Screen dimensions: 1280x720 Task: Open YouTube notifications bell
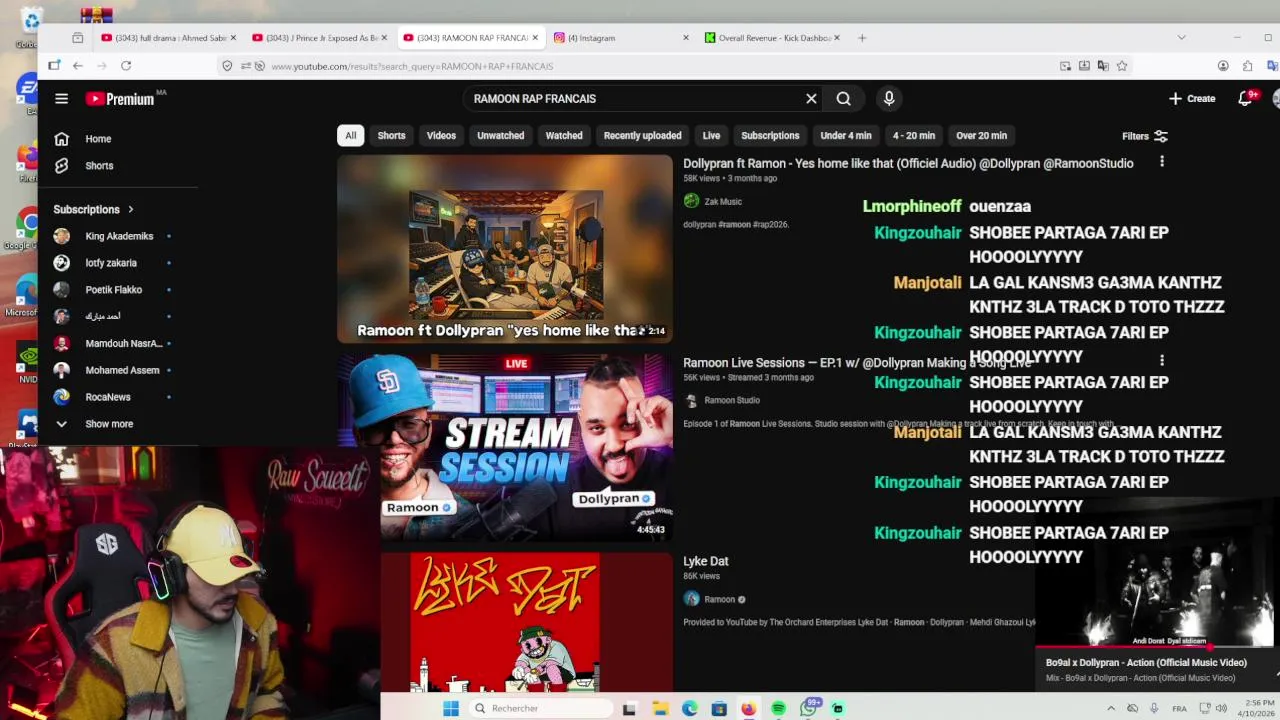pyautogui.click(x=1245, y=98)
